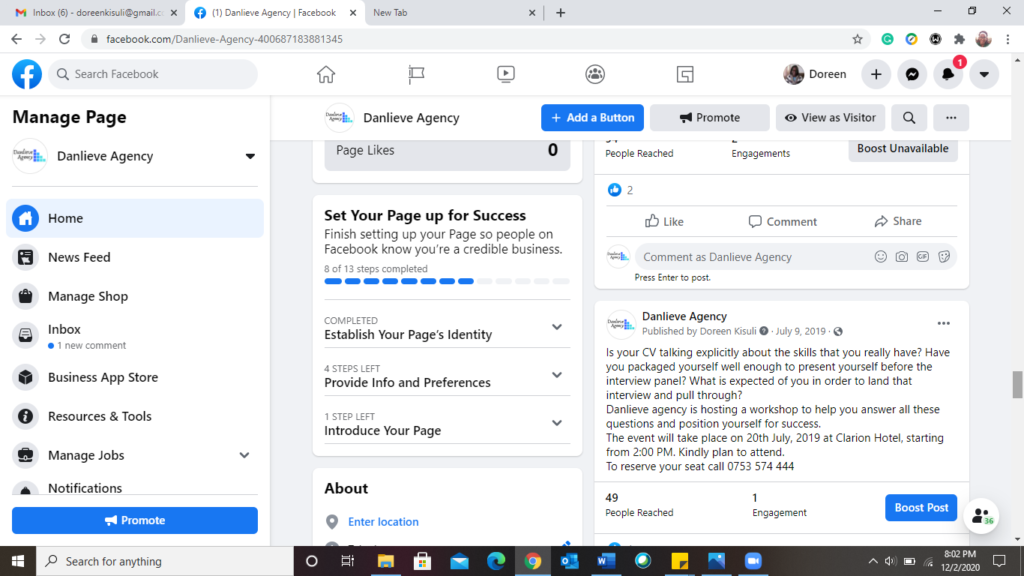The height and width of the screenshot is (576, 1024).
Task: Go back to previous page
Action: tap(16, 39)
